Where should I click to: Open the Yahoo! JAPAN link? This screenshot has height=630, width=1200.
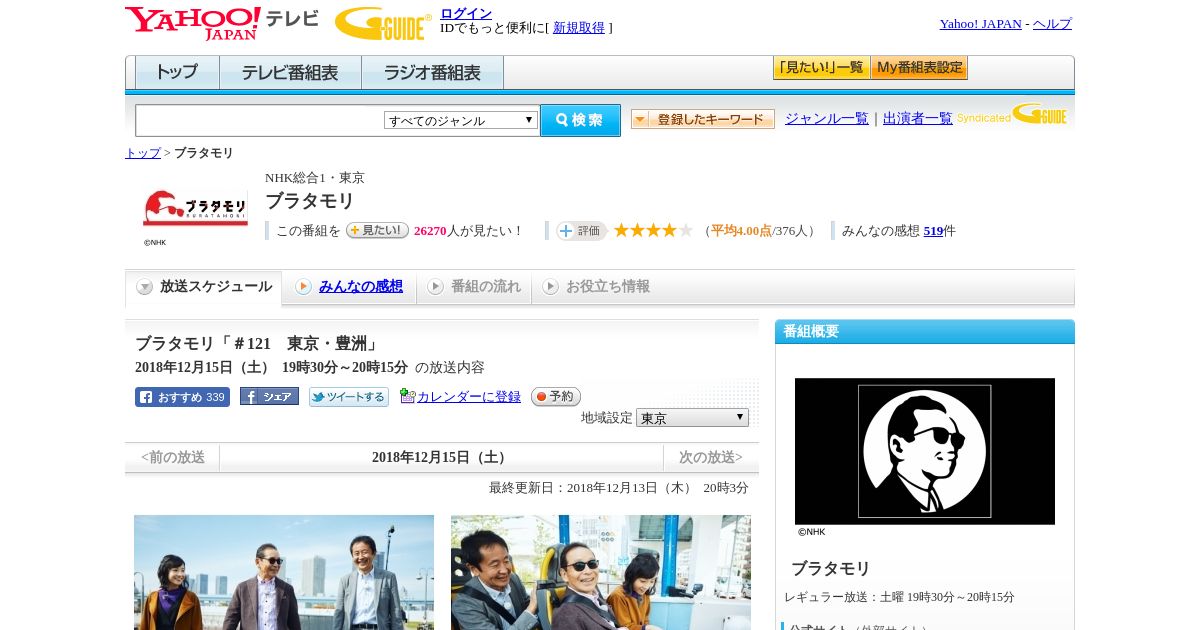(980, 24)
